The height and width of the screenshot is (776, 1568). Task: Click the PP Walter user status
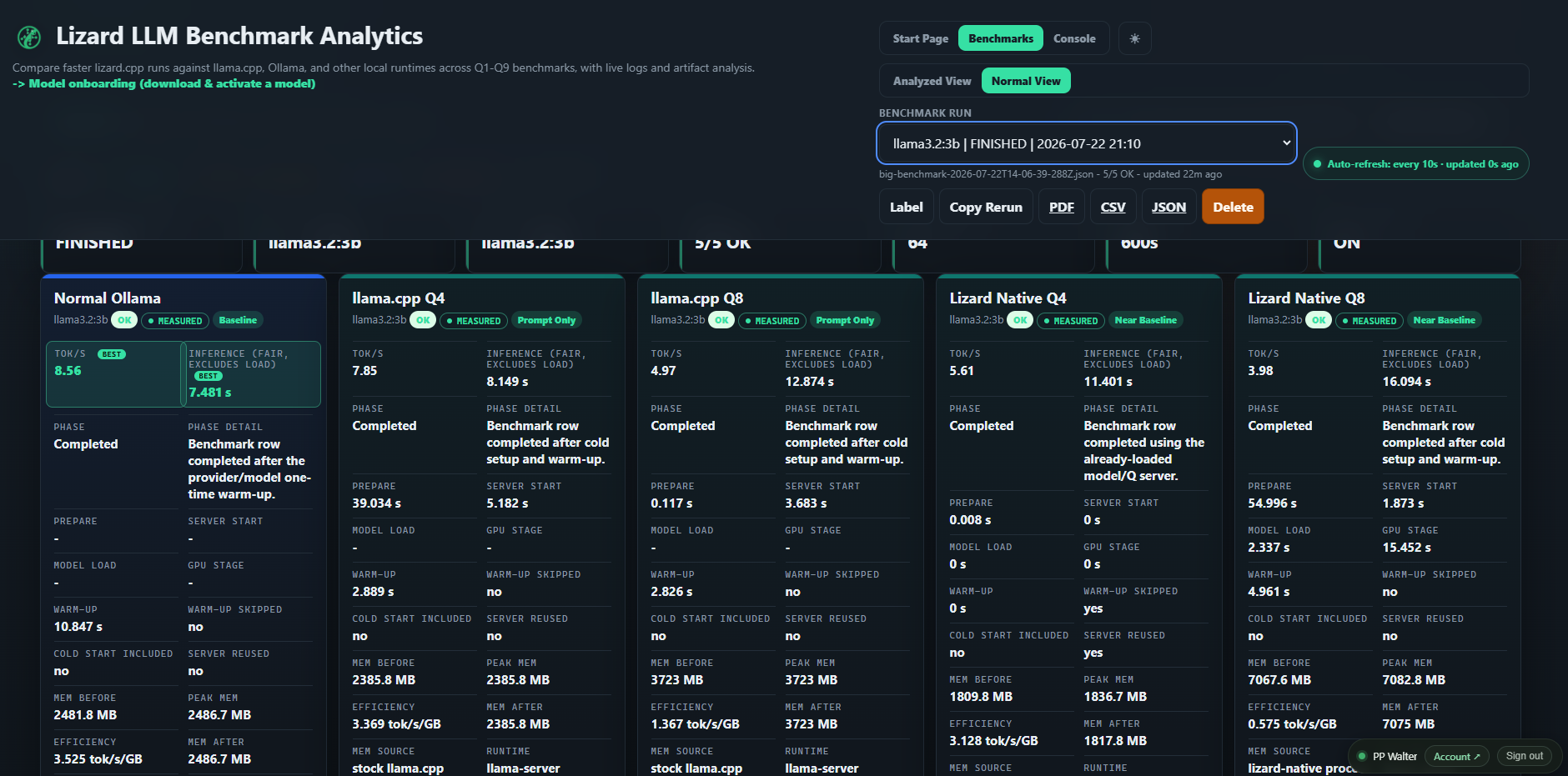pos(1388,756)
